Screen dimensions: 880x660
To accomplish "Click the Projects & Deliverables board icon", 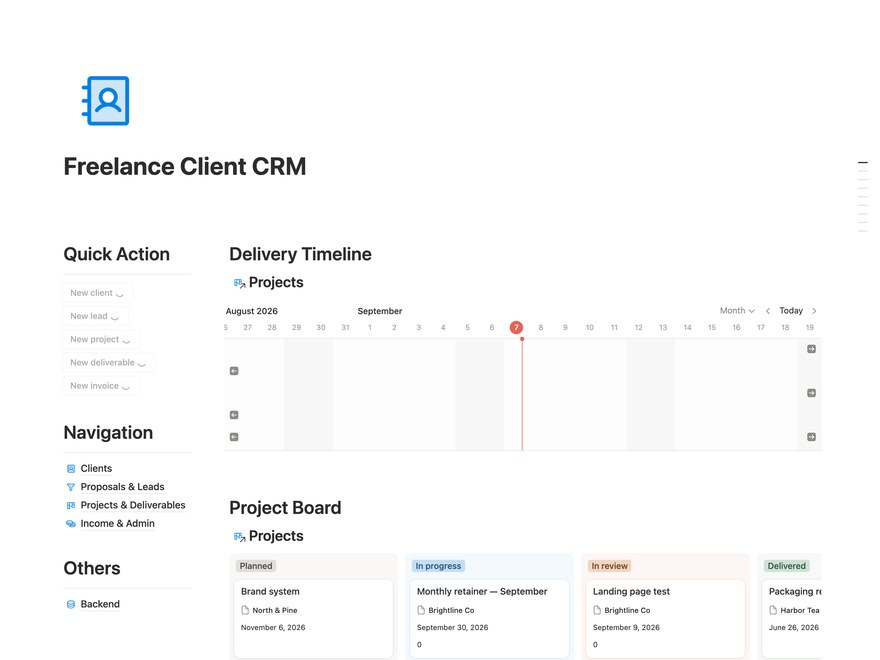I will tap(71, 506).
